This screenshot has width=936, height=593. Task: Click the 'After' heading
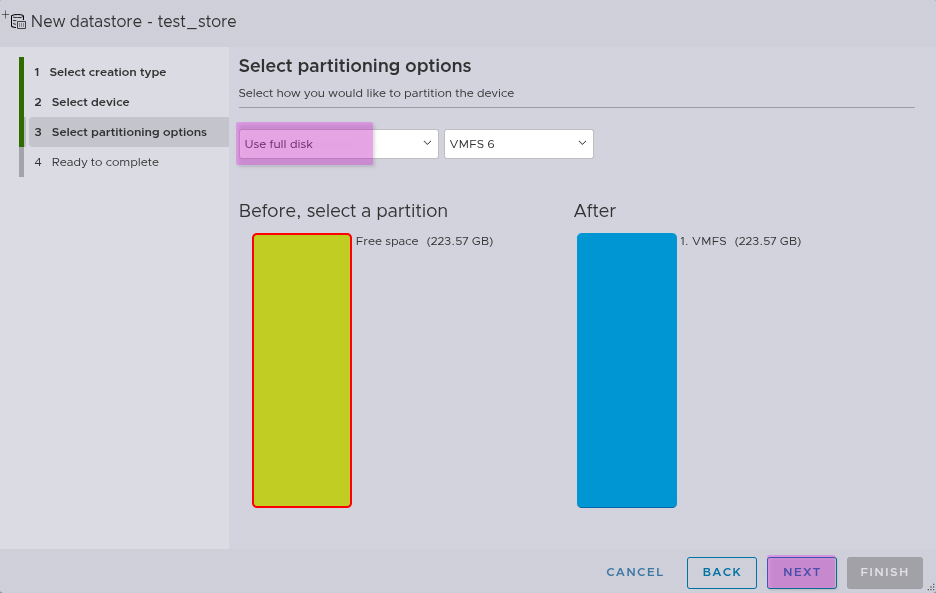pyautogui.click(x=594, y=211)
